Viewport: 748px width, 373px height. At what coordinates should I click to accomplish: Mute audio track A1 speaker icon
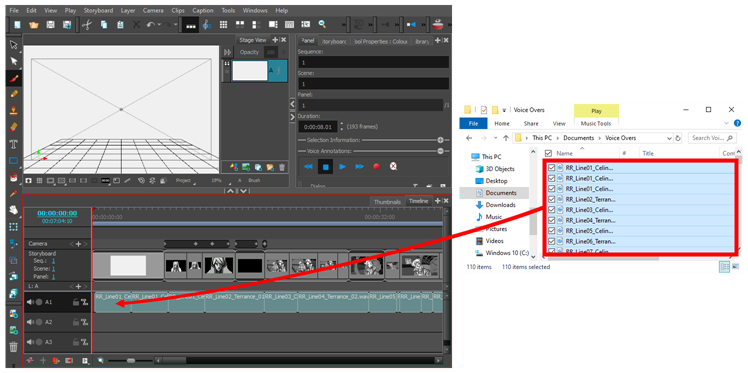(x=31, y=302)
